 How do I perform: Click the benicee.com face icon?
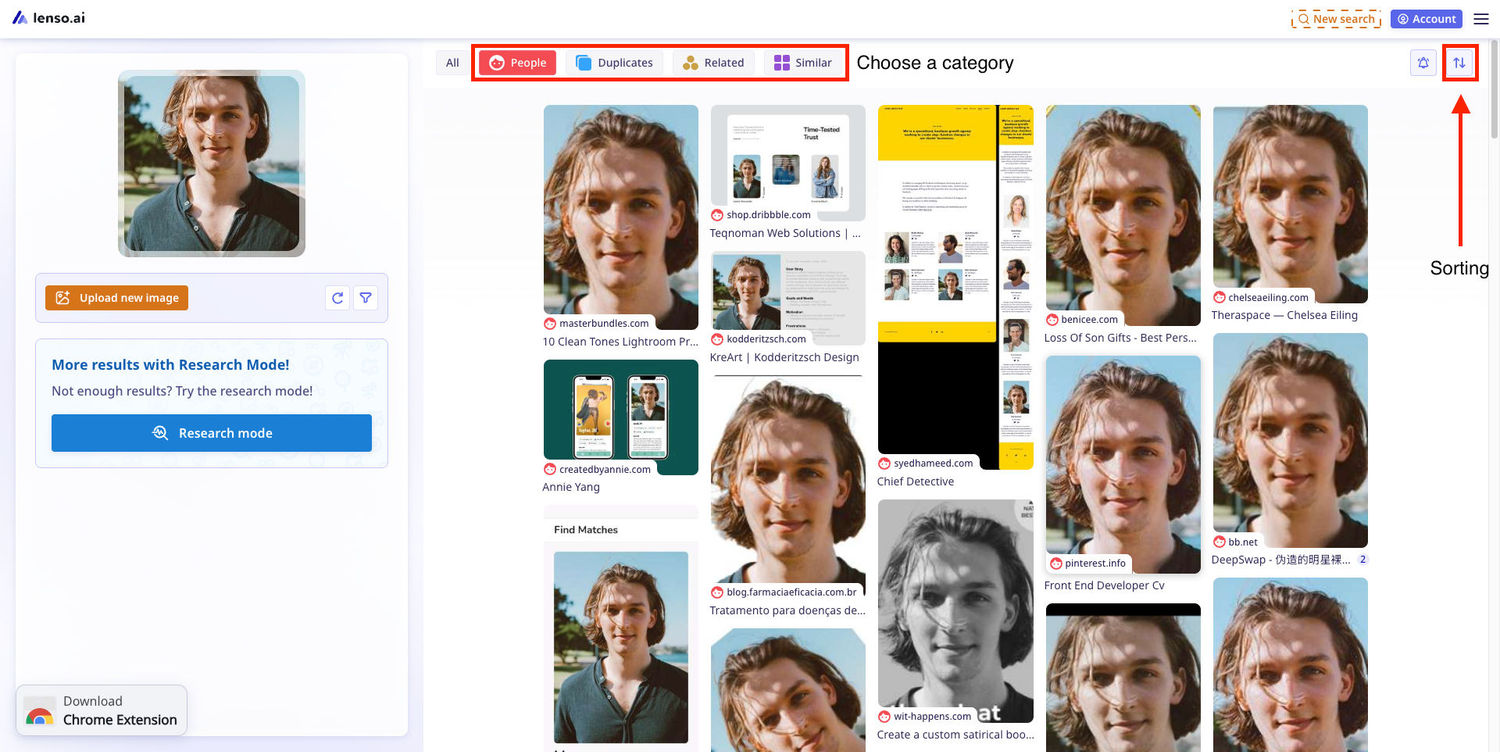1052,320
